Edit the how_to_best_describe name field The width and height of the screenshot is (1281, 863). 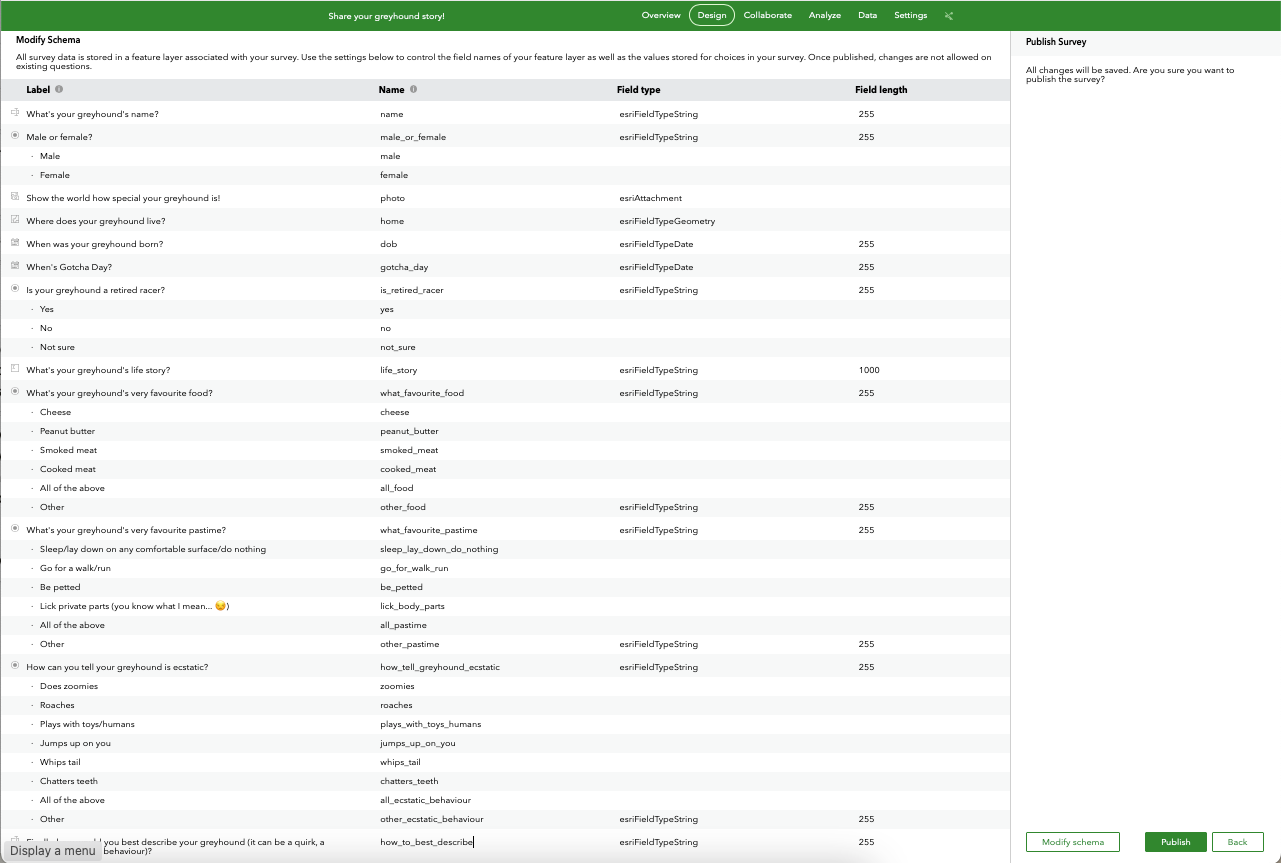click(495, 842)
